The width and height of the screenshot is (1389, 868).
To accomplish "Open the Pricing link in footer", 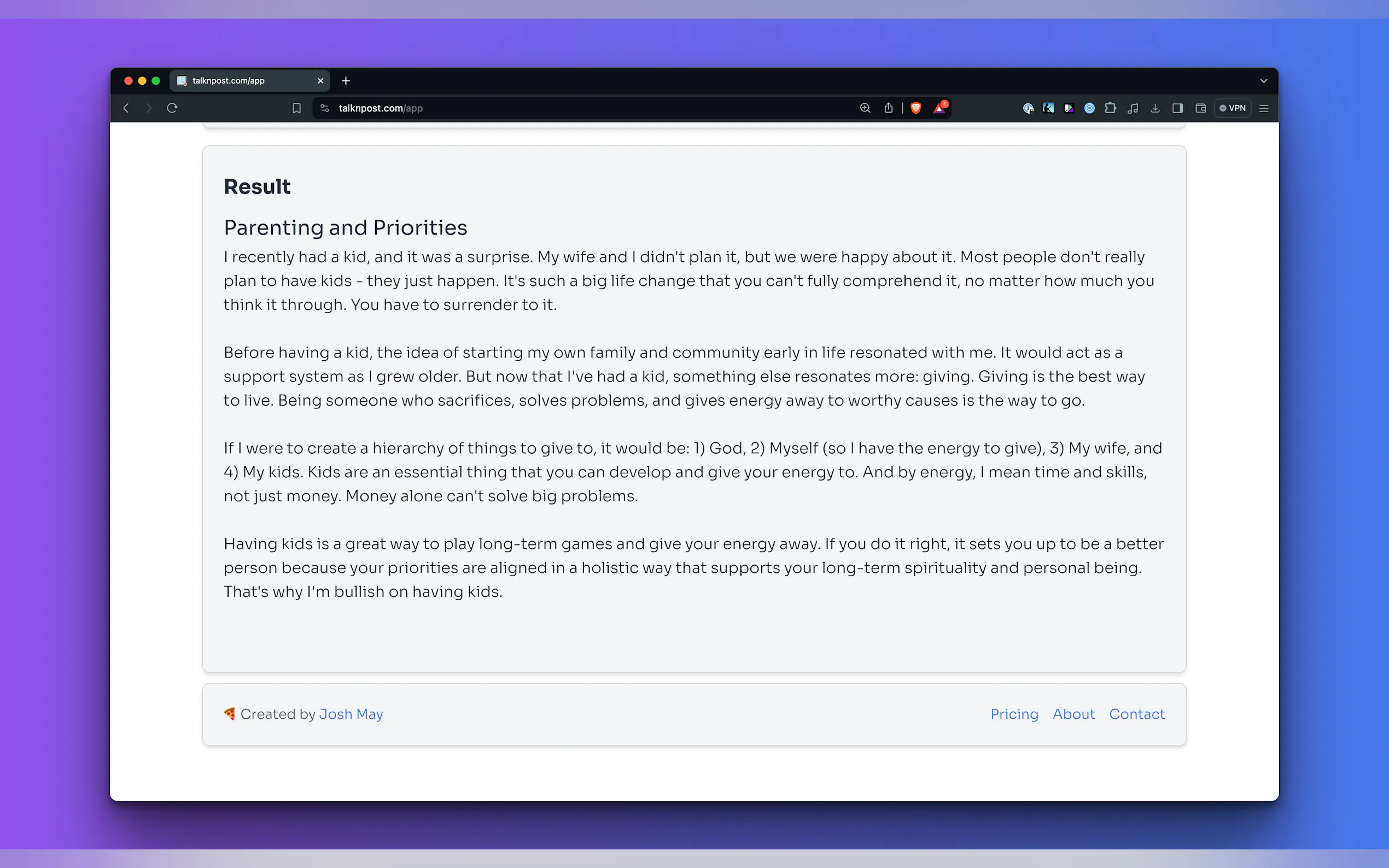I will pos(1014,713).
